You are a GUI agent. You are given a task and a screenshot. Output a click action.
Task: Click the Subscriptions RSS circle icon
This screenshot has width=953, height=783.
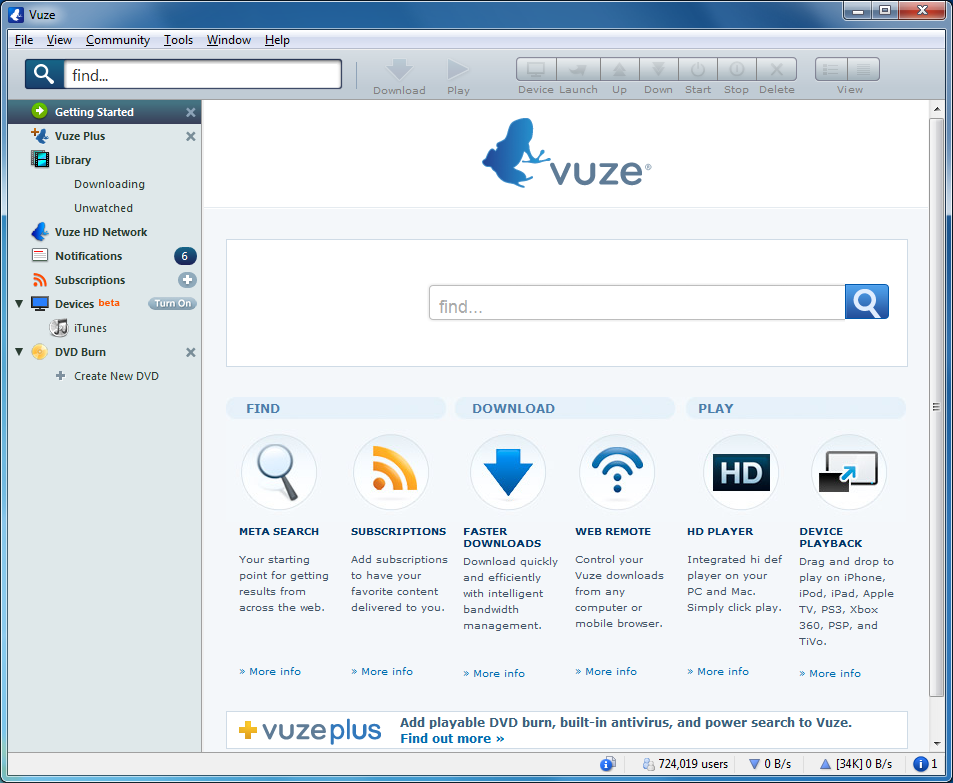click(x=391, y=472)
